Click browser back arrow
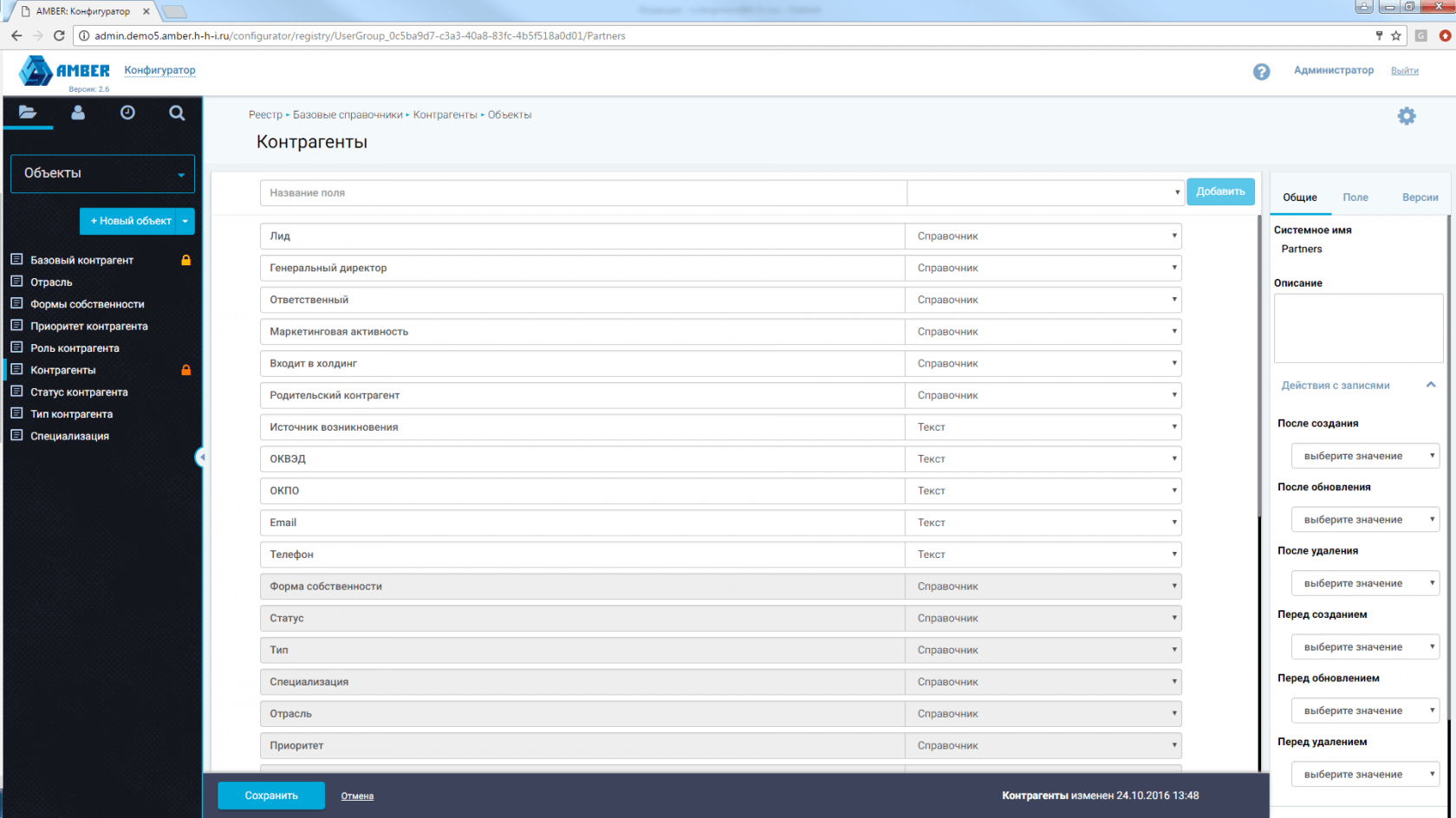This screenshot has width=1456, height=818. tap(16, 36)
